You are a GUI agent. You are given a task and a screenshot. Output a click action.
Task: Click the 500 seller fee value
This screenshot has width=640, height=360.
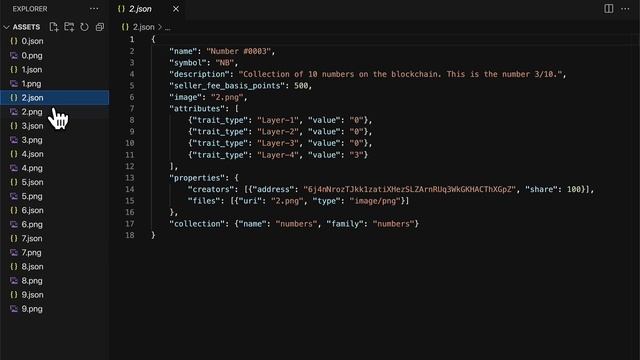click(301, 86)
